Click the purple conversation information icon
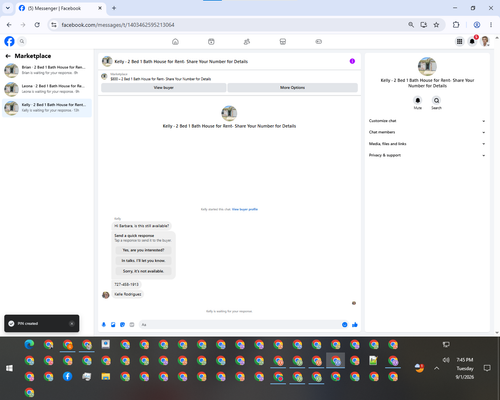500x400 pixels. pyautogui.click(x=352, y=61)
